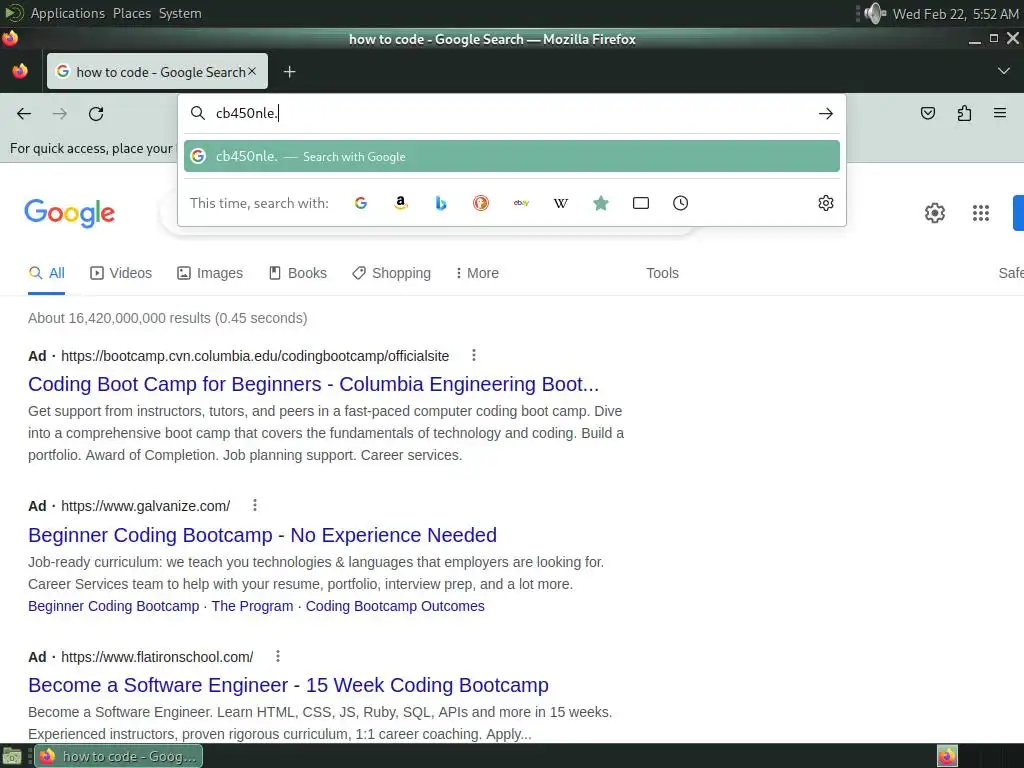Close the 'how to code - Google Search' tab
Screen dimensions: 1024x768
(252, 71)
